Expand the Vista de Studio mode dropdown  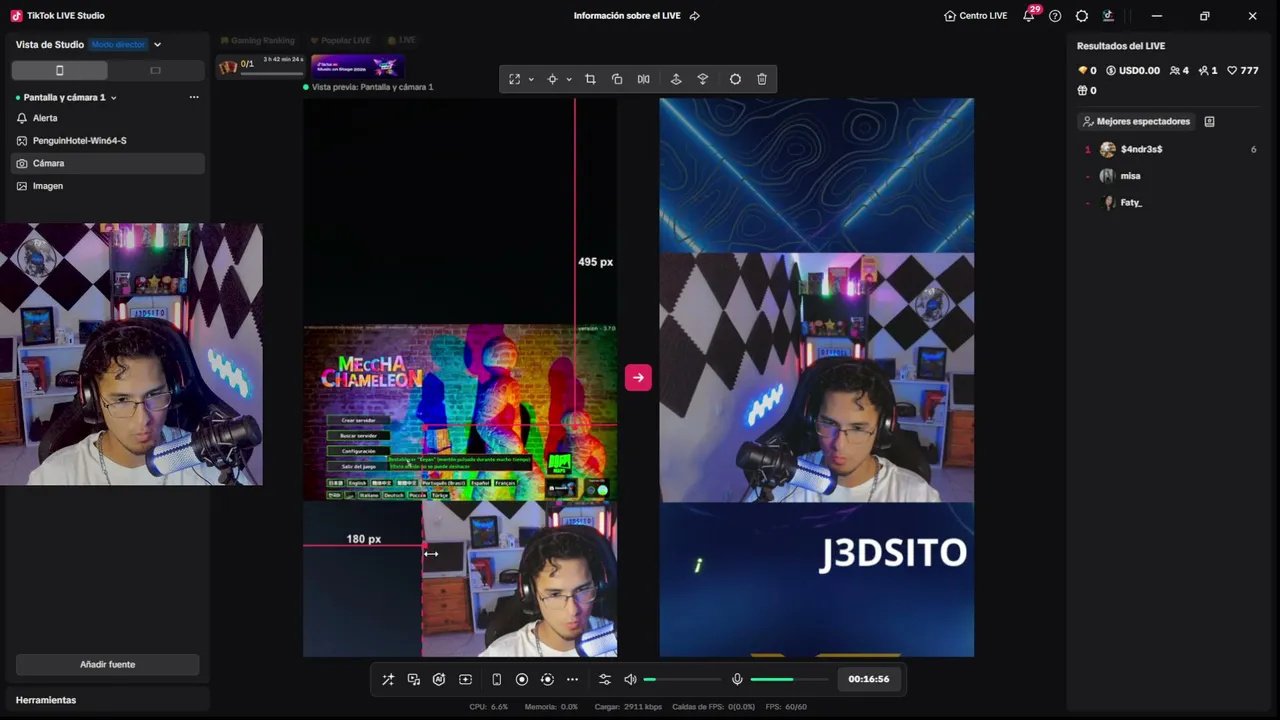[157, 45]
